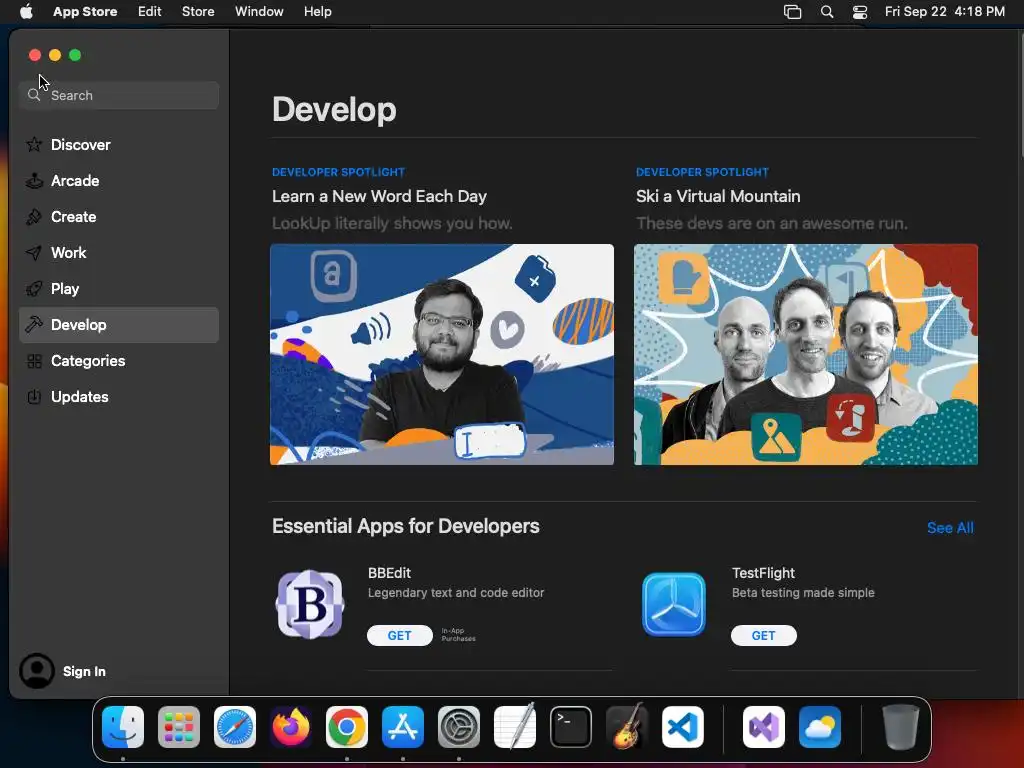Click 'Legendary text and code editor' subtitle

pyautogui.click(x=456, y=593)
